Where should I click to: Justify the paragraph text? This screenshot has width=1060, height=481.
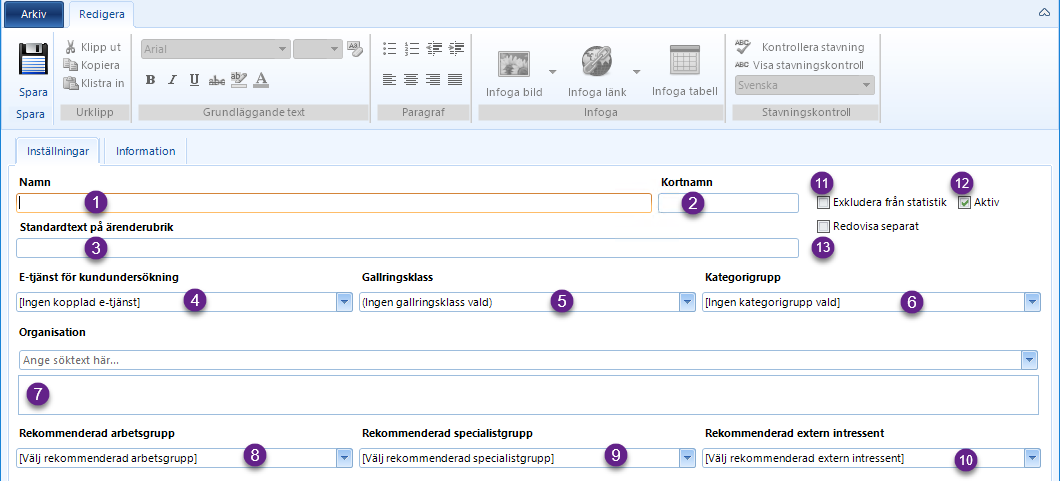[455, 80]
